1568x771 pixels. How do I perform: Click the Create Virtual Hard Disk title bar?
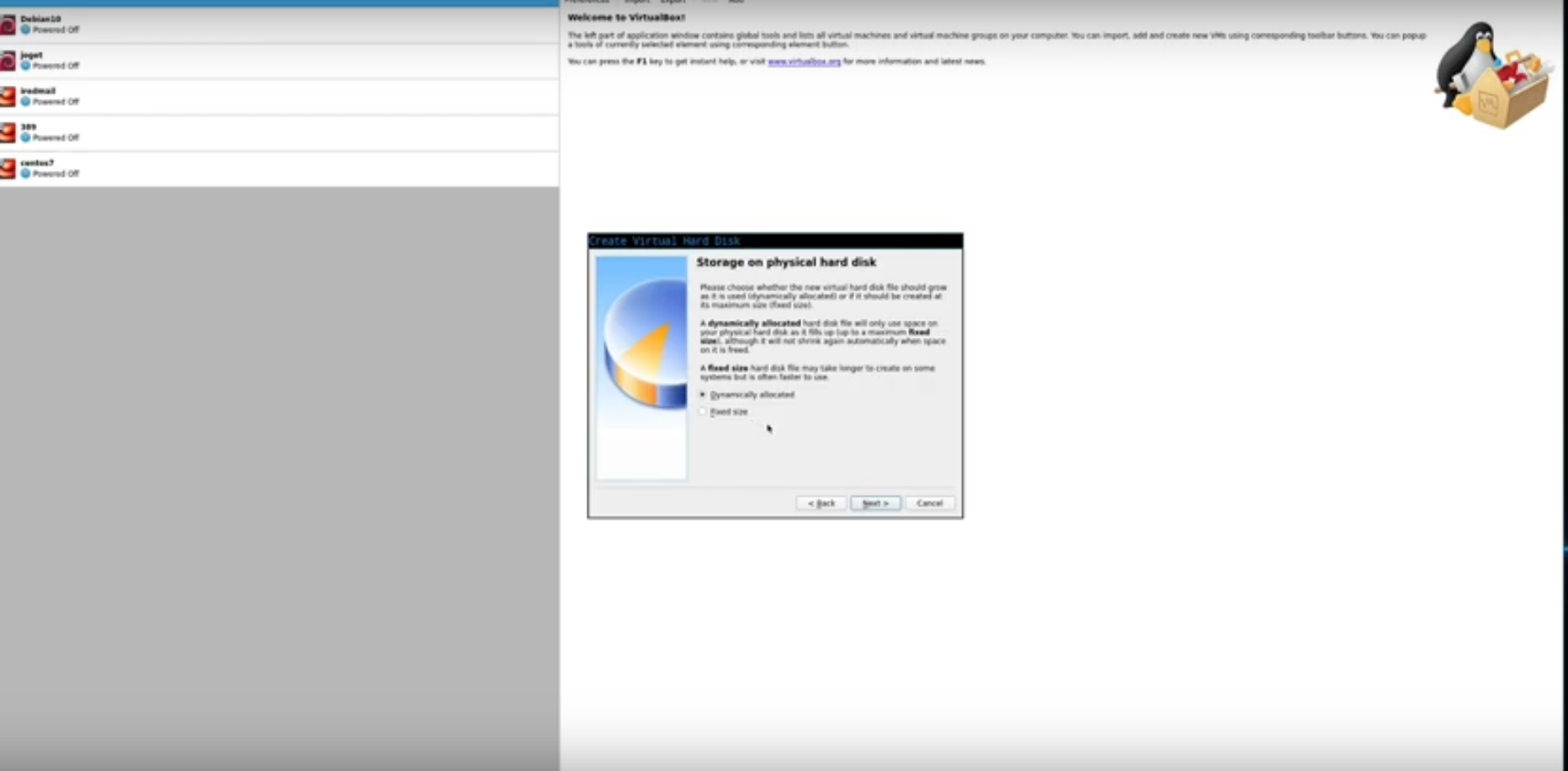point(775,241)
